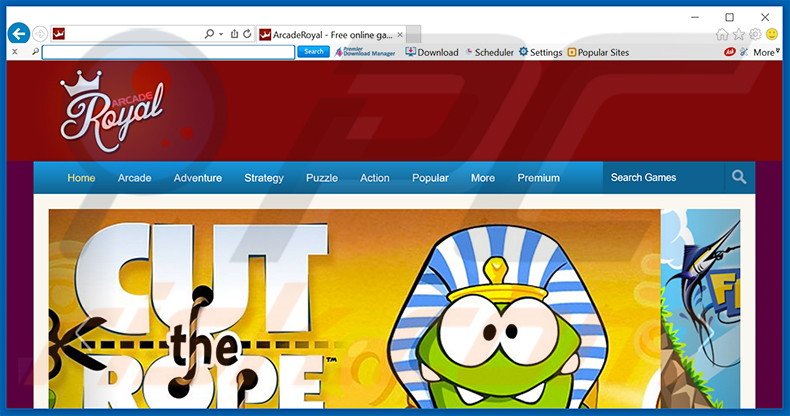
Task: Click the Arcade Royal logo
Action: 112,111
